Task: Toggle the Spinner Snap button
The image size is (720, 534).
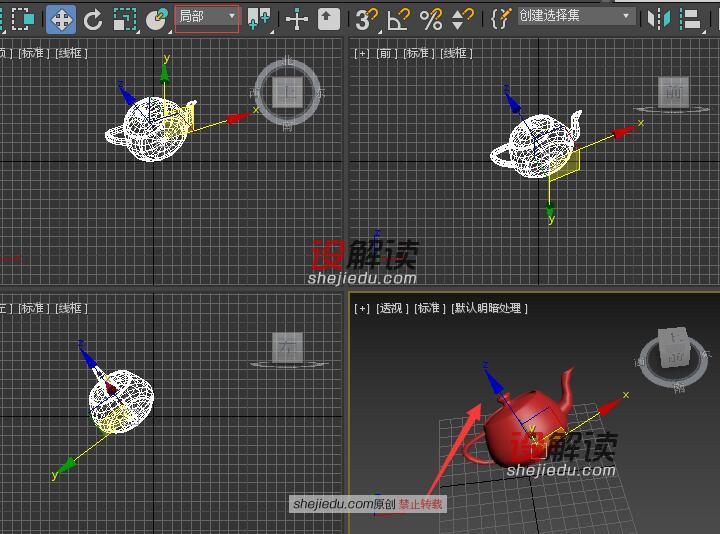Action: tap(462, 20)
